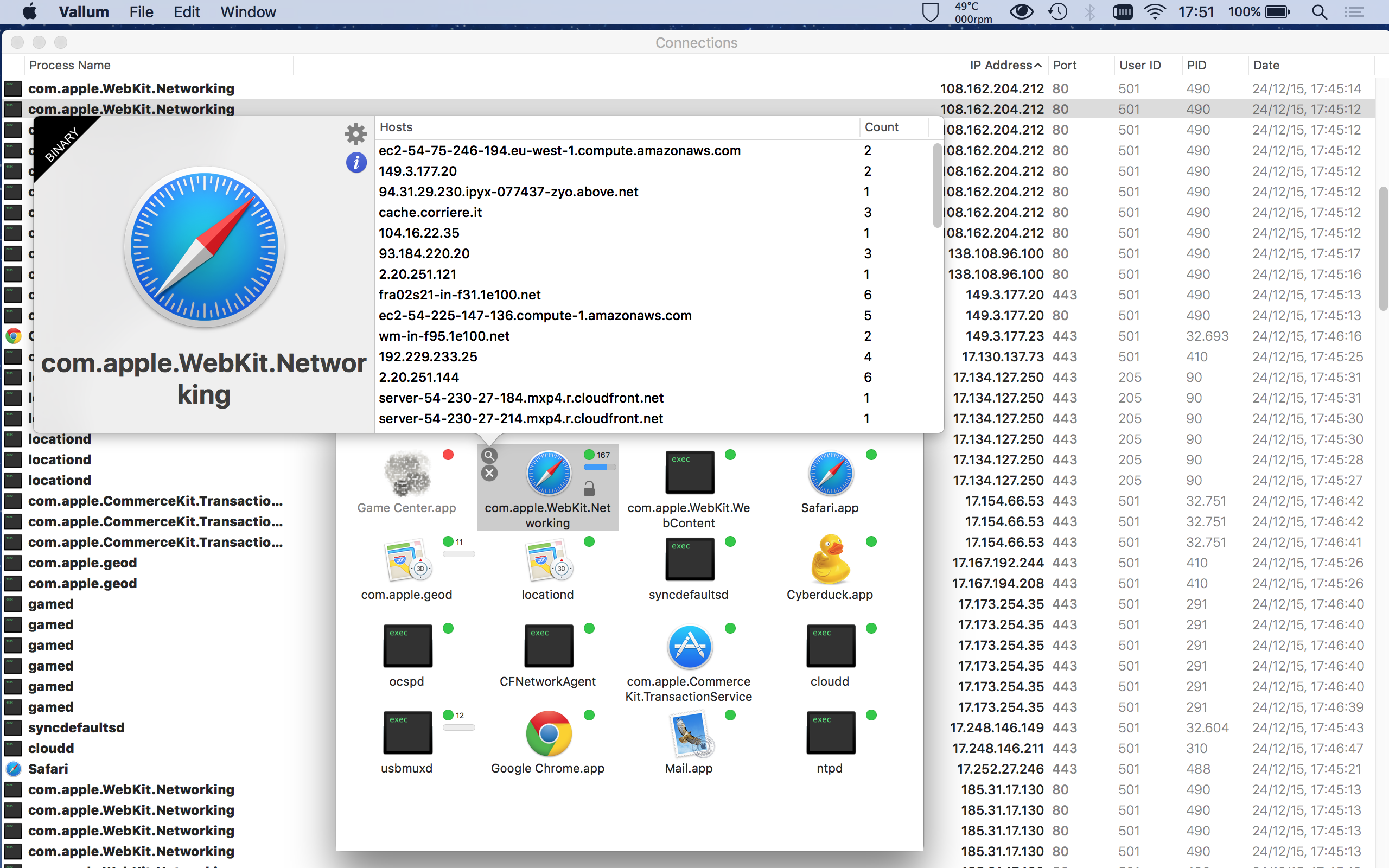Select the syncdefaultsd exec icon
The width and height of the screenshot is (1389, 868).
pos(689,559)
